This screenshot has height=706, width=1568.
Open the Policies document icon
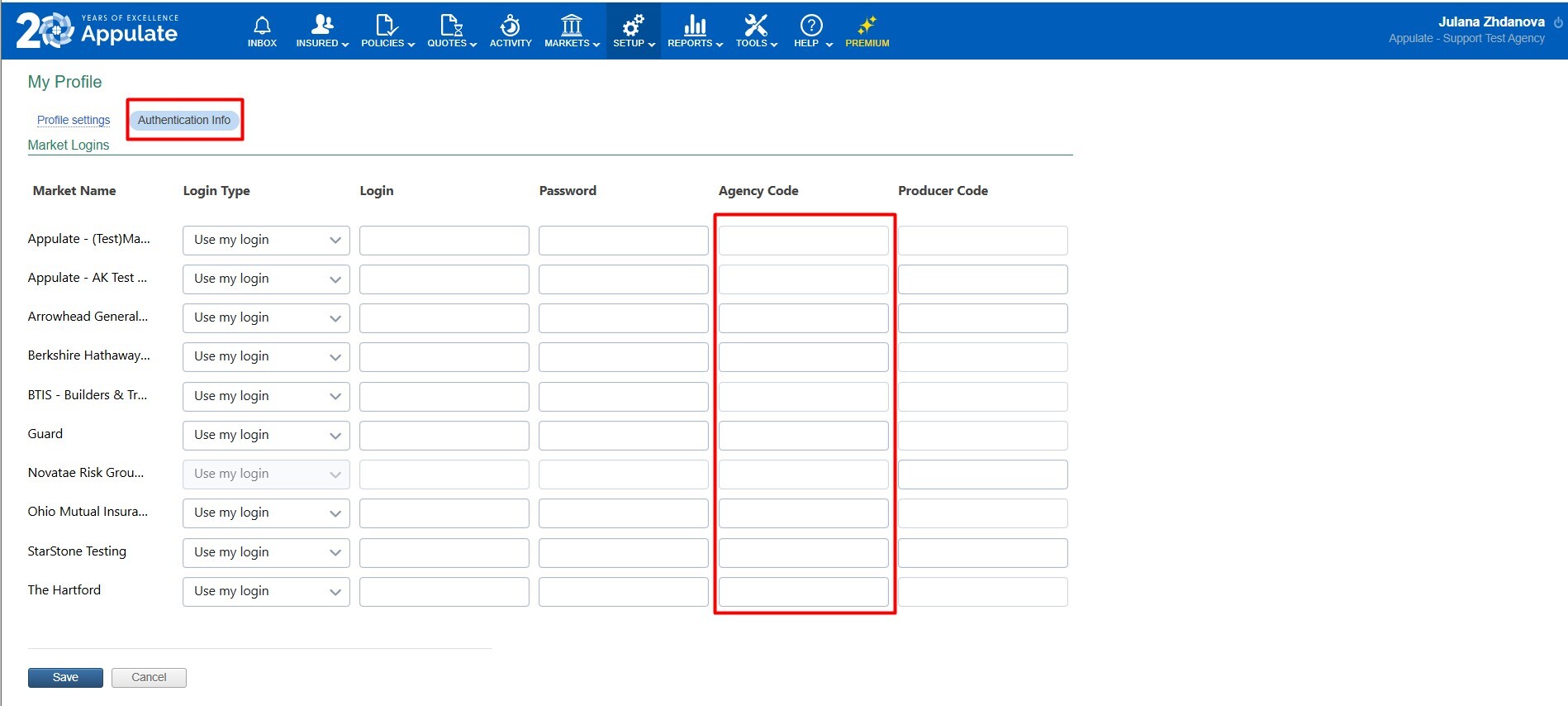(x=386, y=26)
